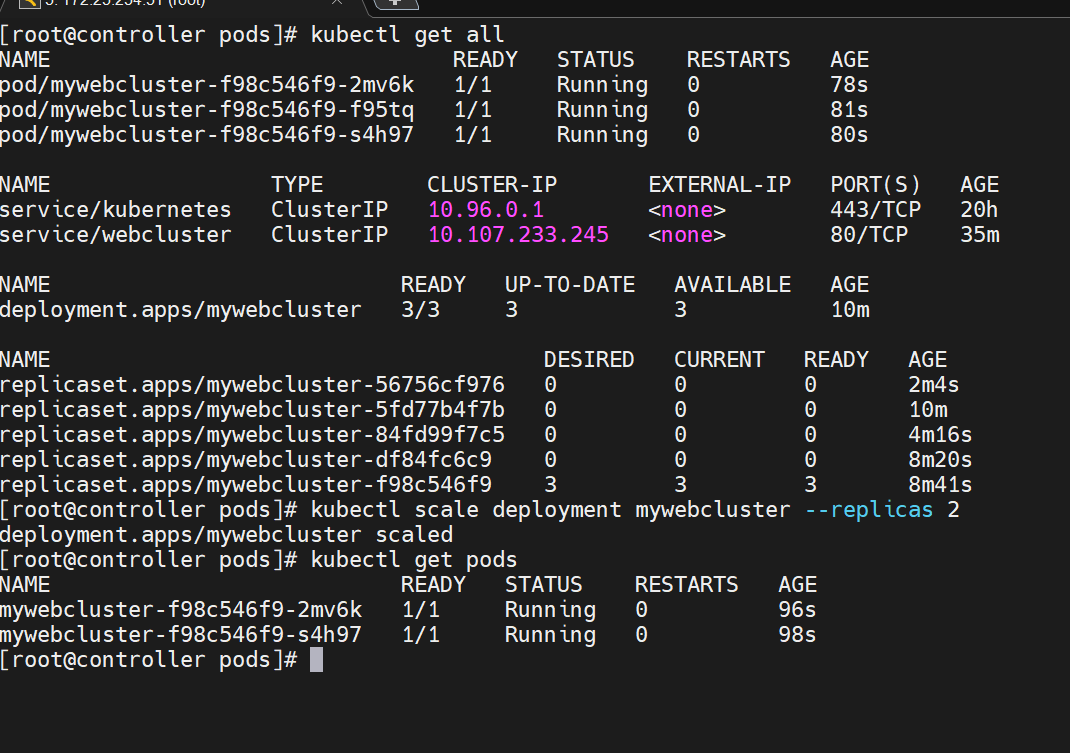Click <none> external IP in service/webcluster row
The width and height of the screenshot is (1070, 753).
pos(687,235)
